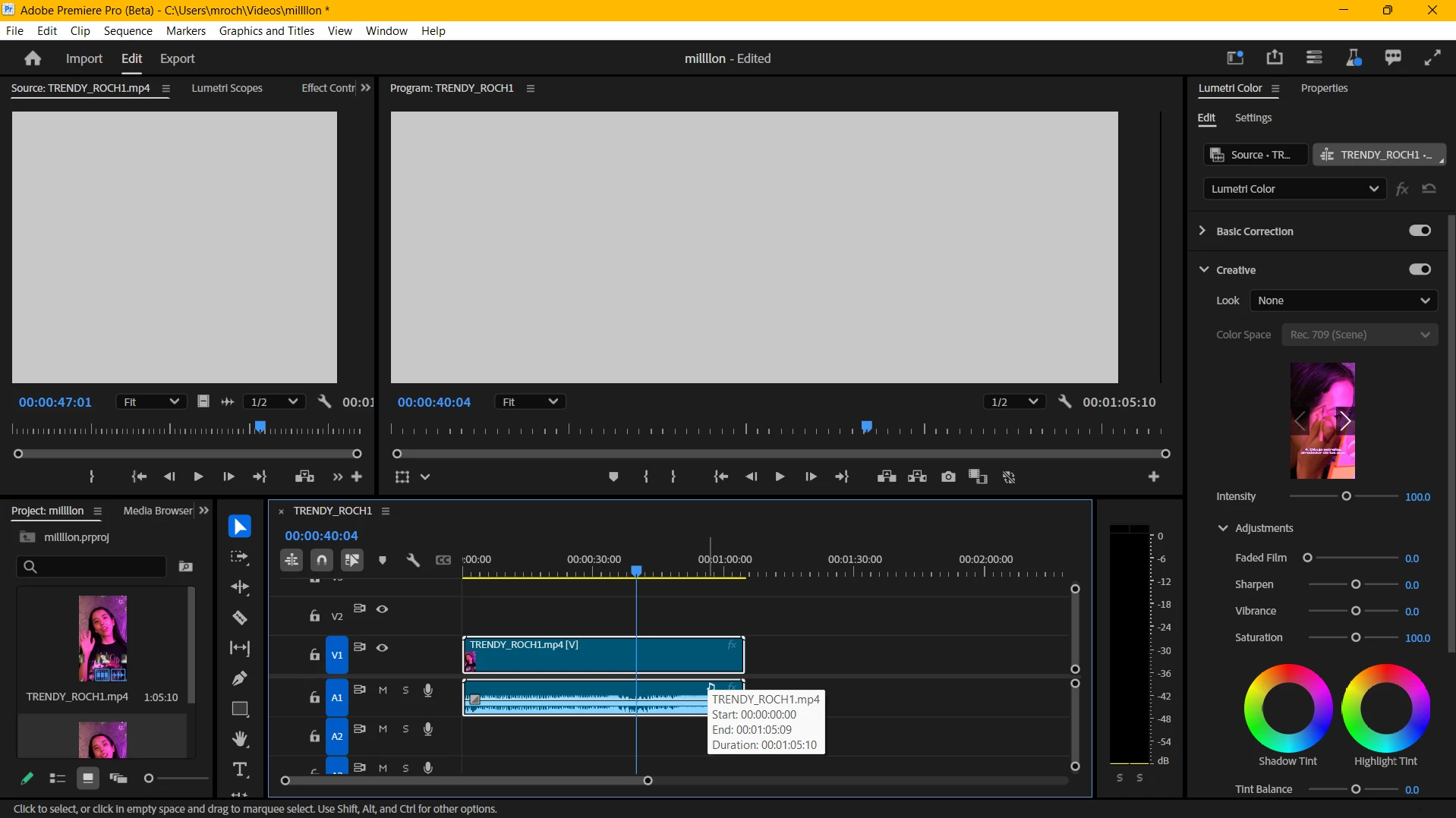Open the Look dropdown
The height and width of the screenshot is (818, 1456).
point(1344,300)
